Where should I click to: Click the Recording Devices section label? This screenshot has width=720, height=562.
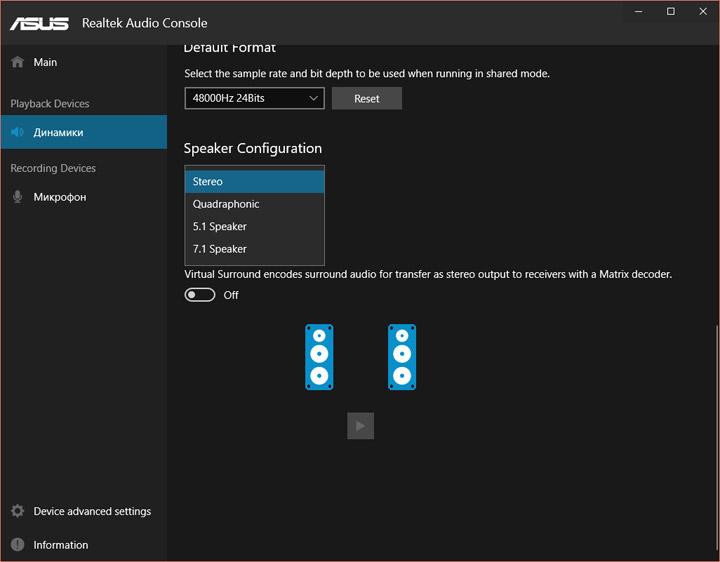[53, 169]
